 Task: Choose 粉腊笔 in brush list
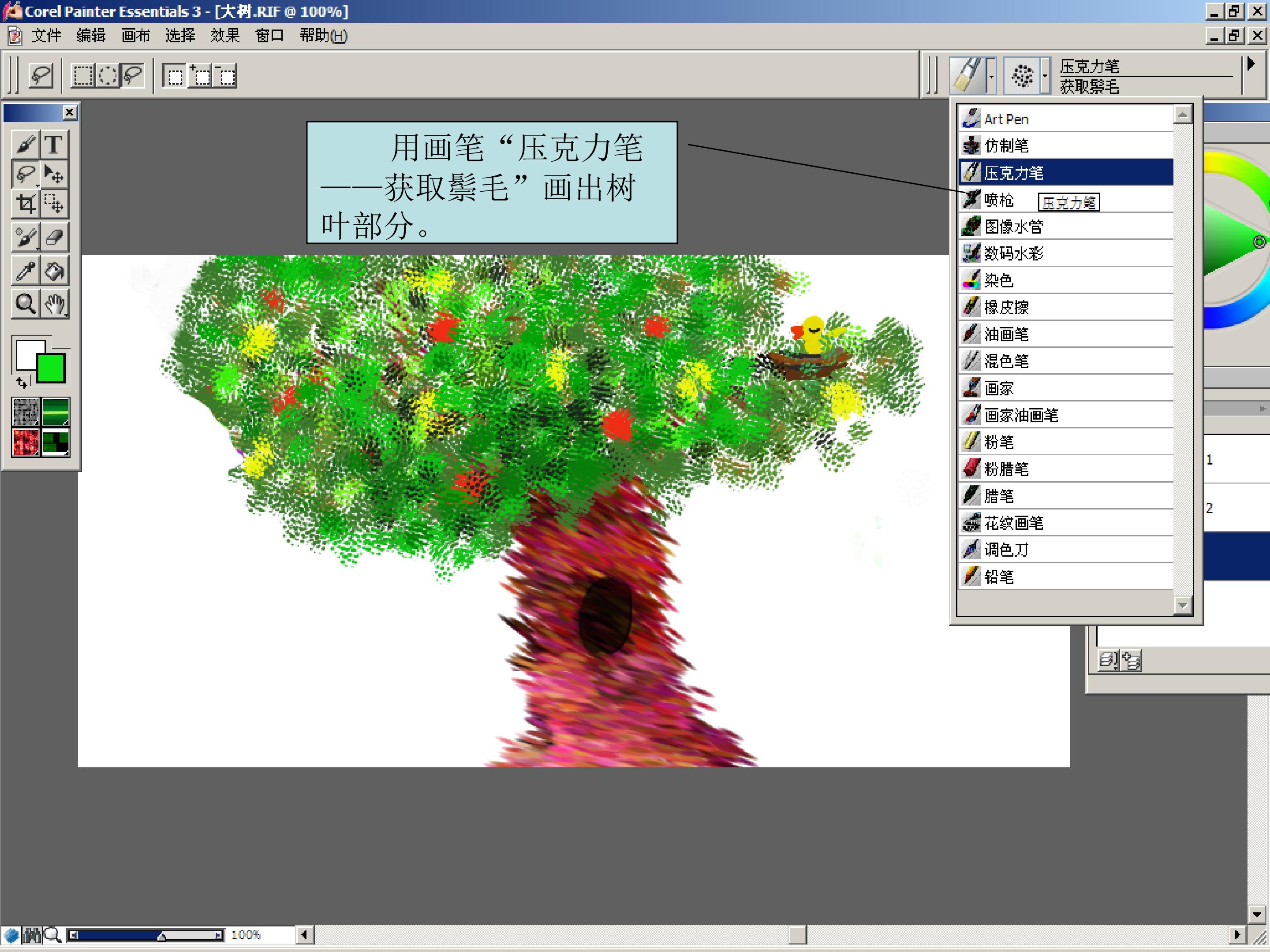1066,469
